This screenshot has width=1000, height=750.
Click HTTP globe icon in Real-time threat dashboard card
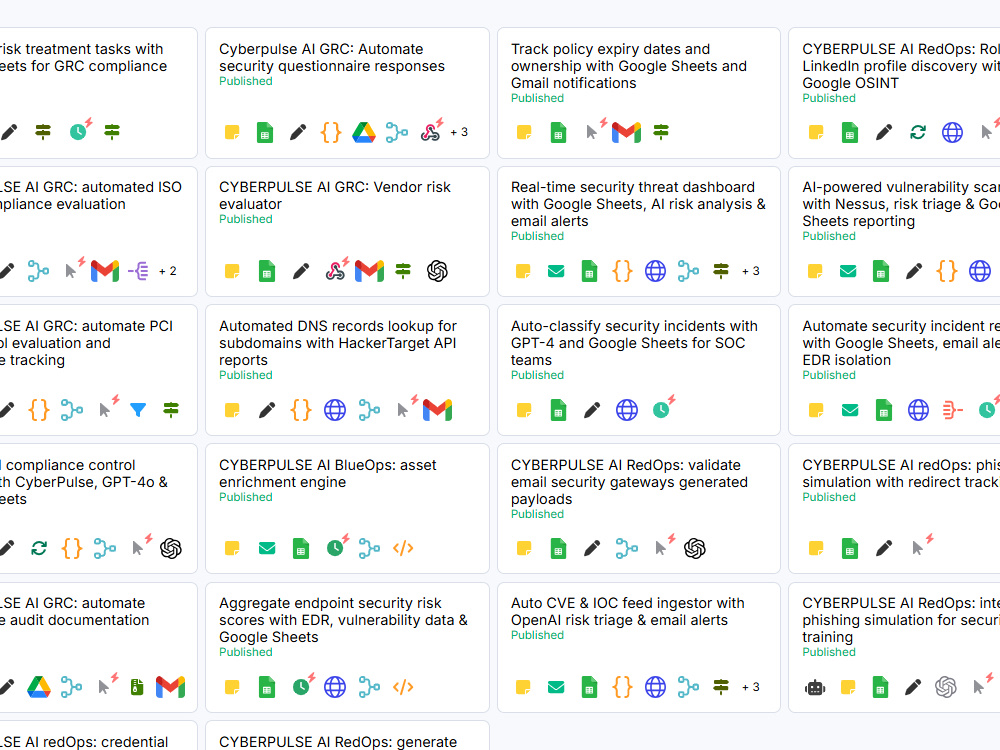click(655, 271)
